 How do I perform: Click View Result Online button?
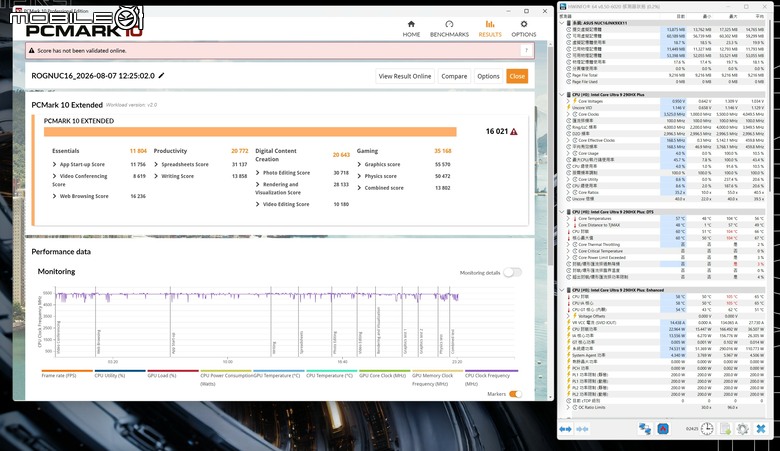(405, 76)
